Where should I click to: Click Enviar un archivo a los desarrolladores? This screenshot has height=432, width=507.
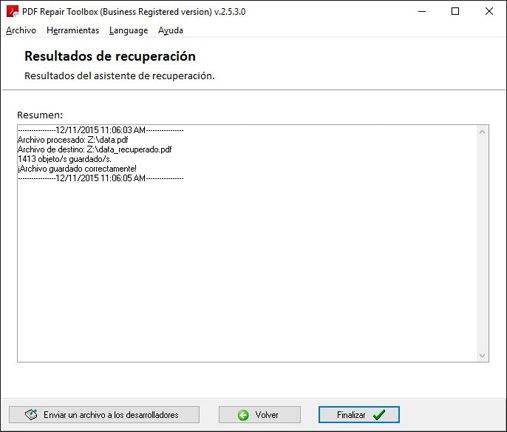[104, 415]
